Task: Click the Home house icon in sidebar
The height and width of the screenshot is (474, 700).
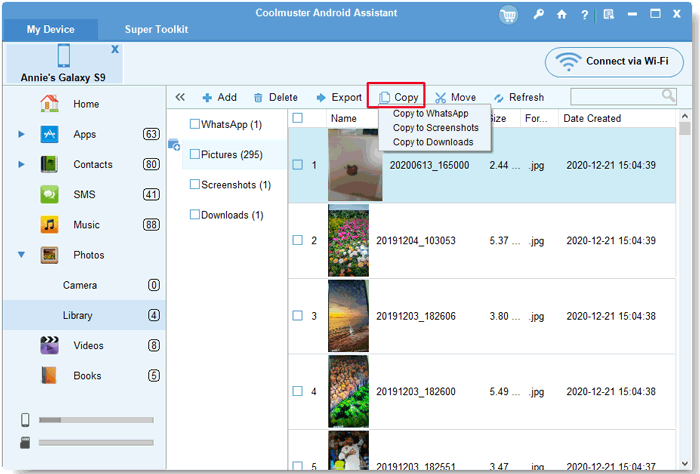Action: tap(49, 104)
